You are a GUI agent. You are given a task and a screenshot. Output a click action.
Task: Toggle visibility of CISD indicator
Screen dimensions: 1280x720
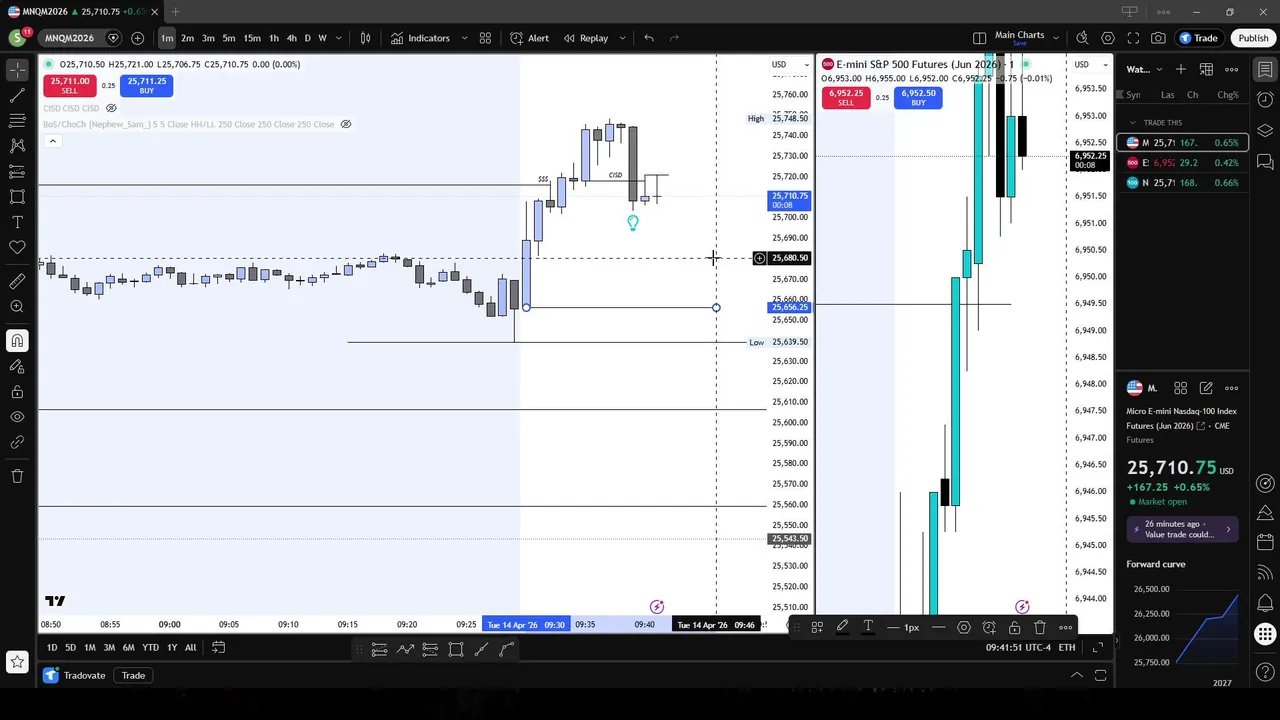click(x=111, y=108)
